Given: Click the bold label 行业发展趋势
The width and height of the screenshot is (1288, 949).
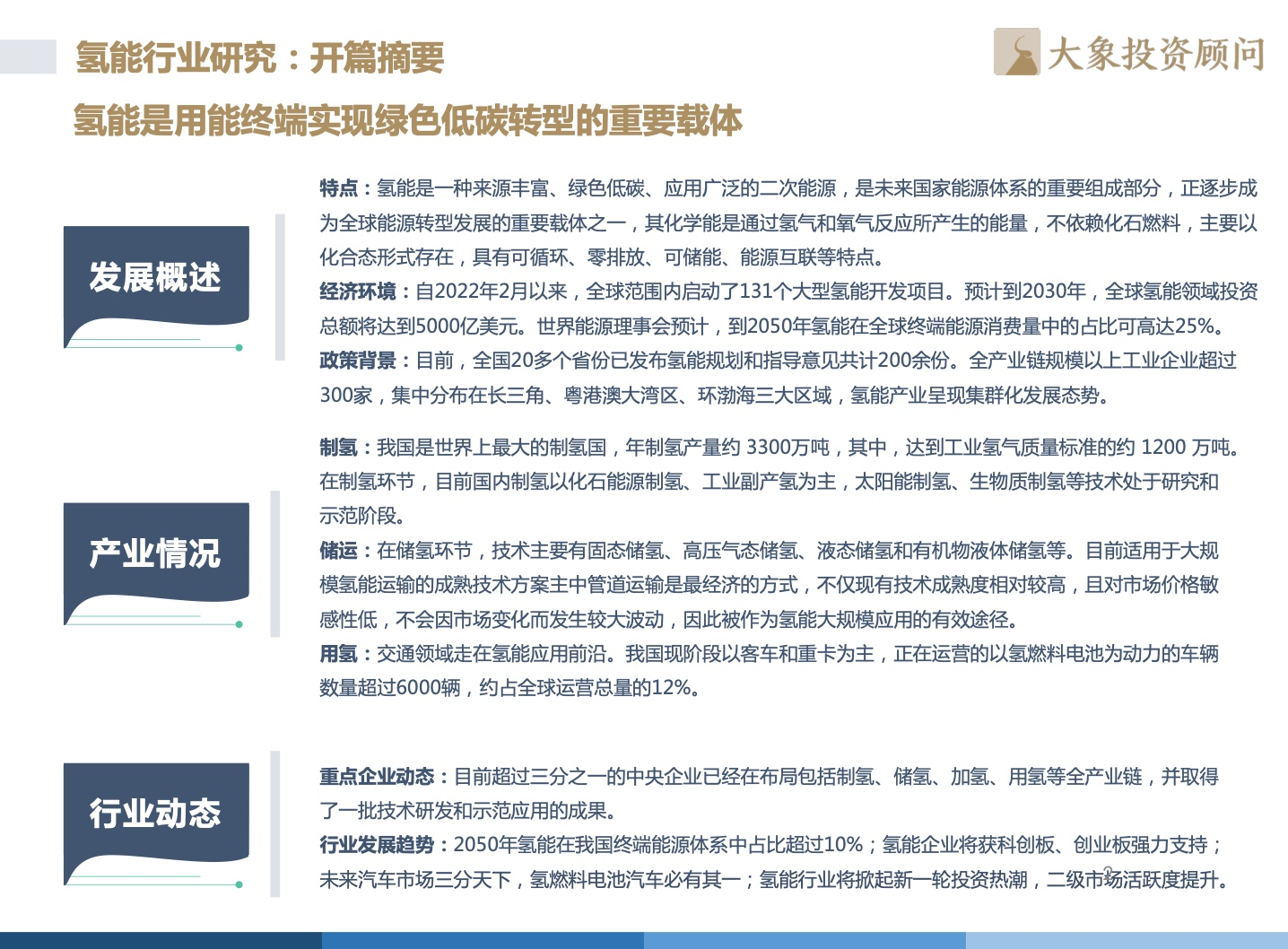Looking at the screenshot, I should point(377,845).
